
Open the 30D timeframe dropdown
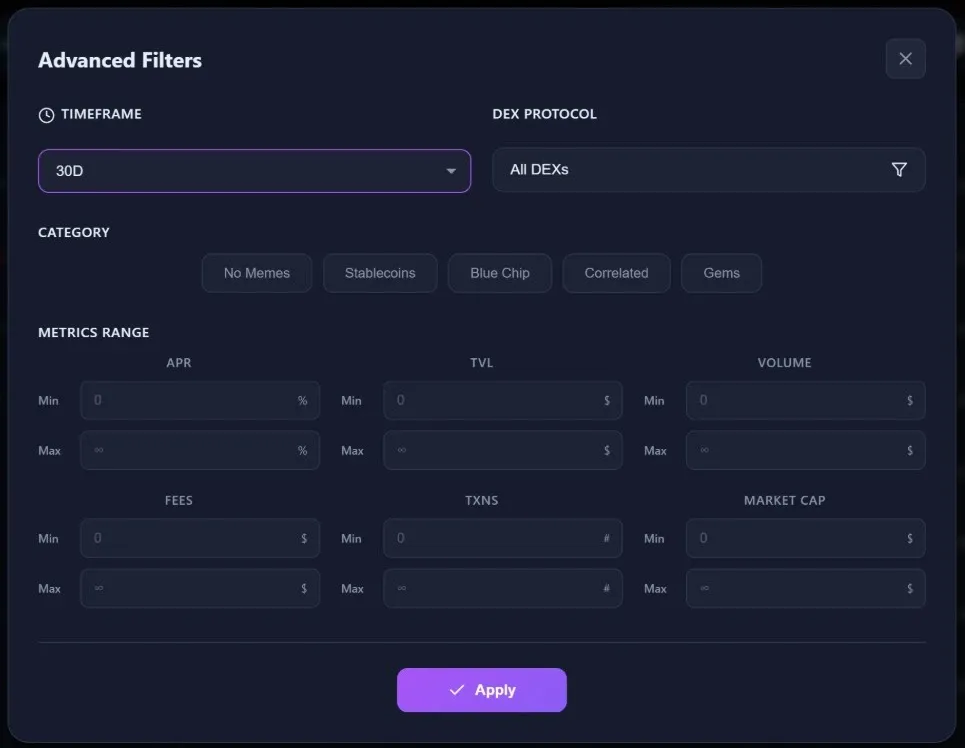tap(254, 171)
